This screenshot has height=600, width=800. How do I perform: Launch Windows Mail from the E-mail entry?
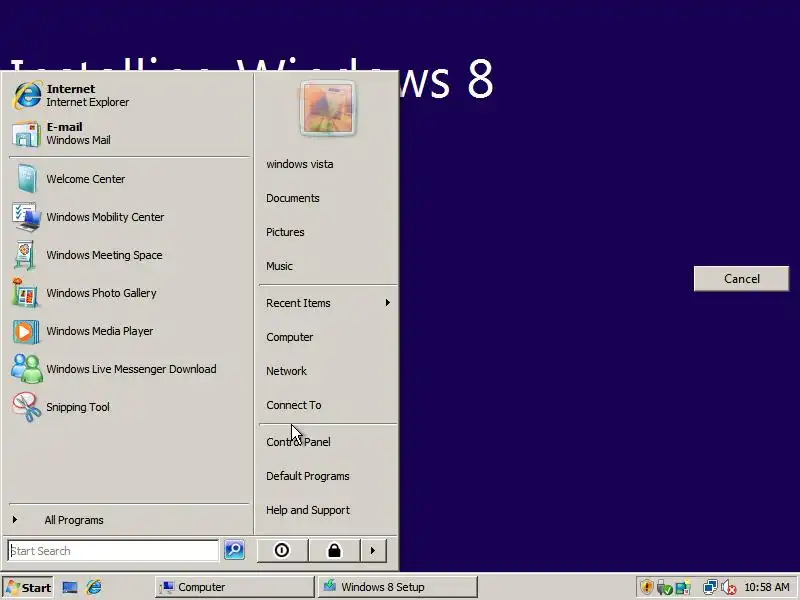[x=130, y=133]
